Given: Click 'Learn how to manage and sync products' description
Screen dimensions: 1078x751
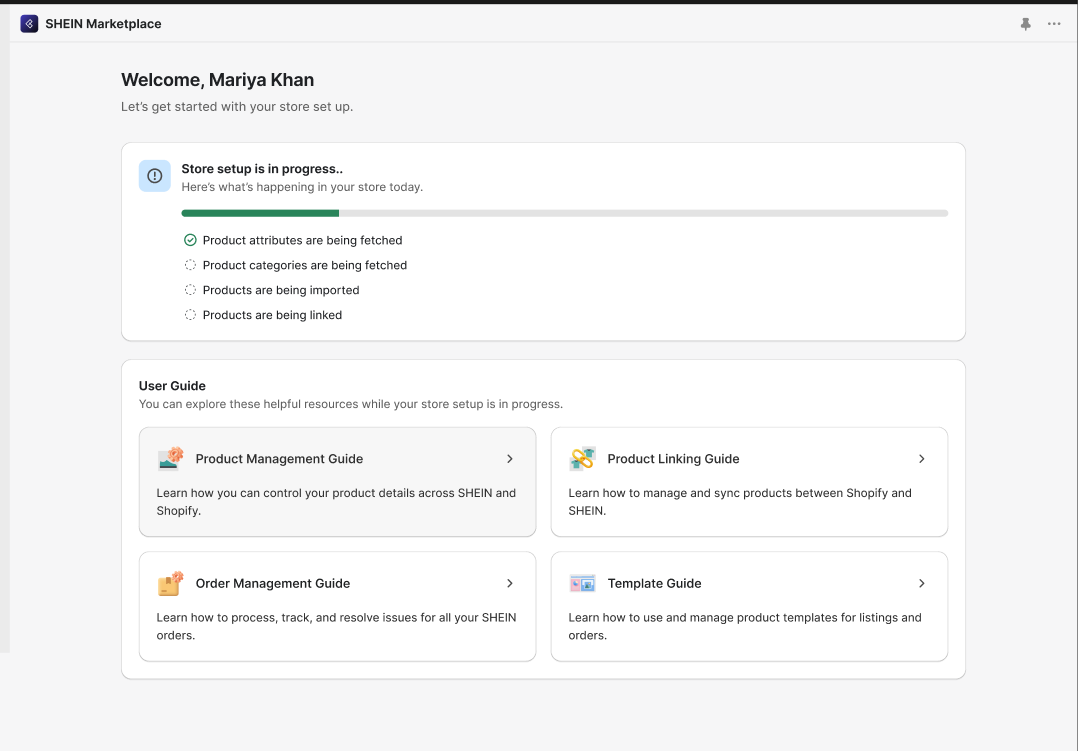Looking at the screenshot, I should tap(740, 502).
